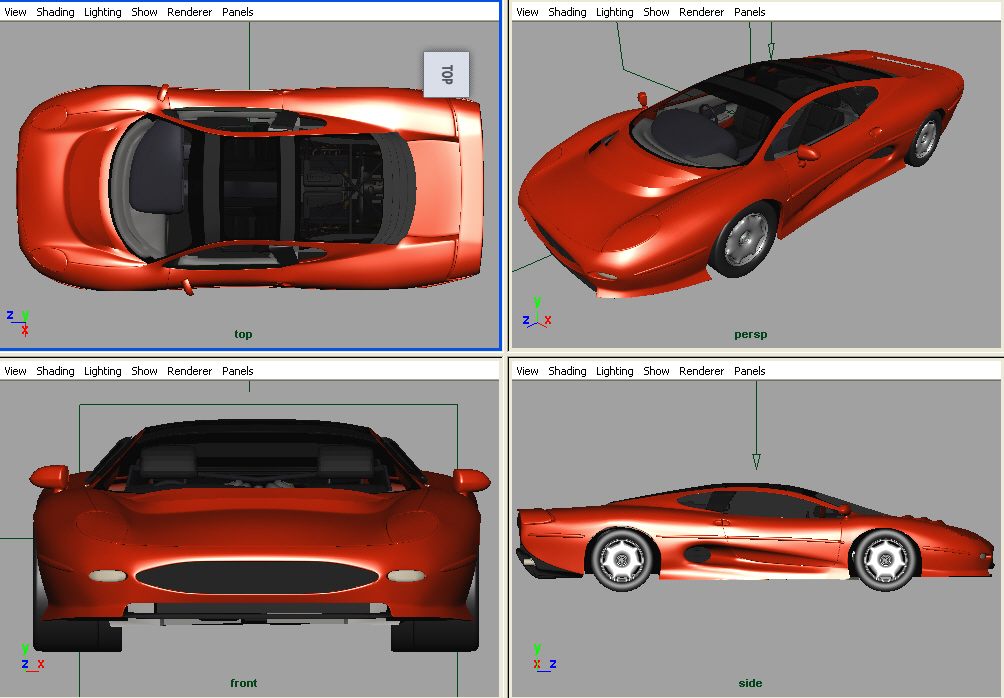This screenshot has height=698, width=1004.
Task: Open Show menu in top viewport
Action: coord(144,12)
